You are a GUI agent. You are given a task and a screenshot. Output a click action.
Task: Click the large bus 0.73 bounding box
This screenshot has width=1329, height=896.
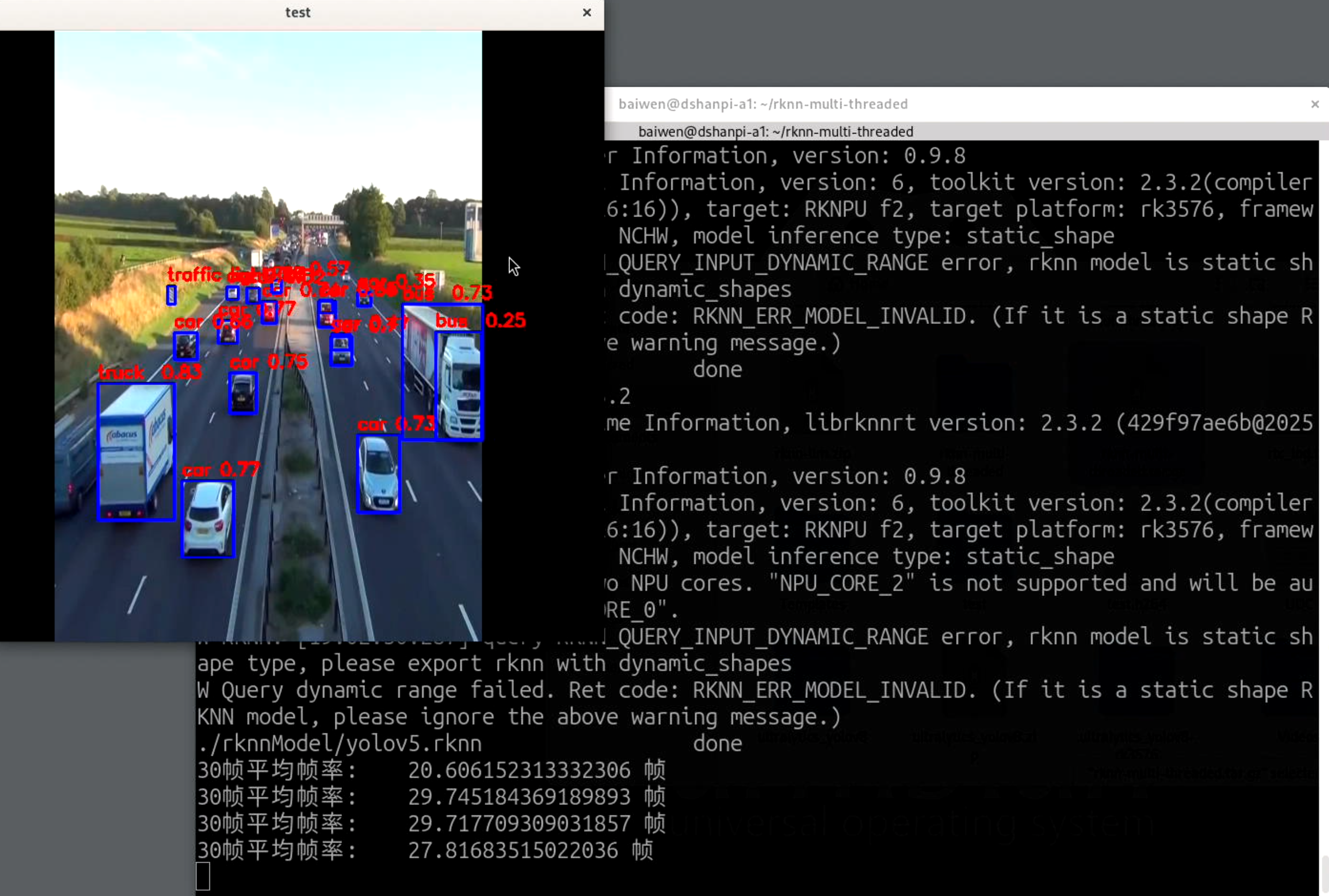click(x=419, y=371)
